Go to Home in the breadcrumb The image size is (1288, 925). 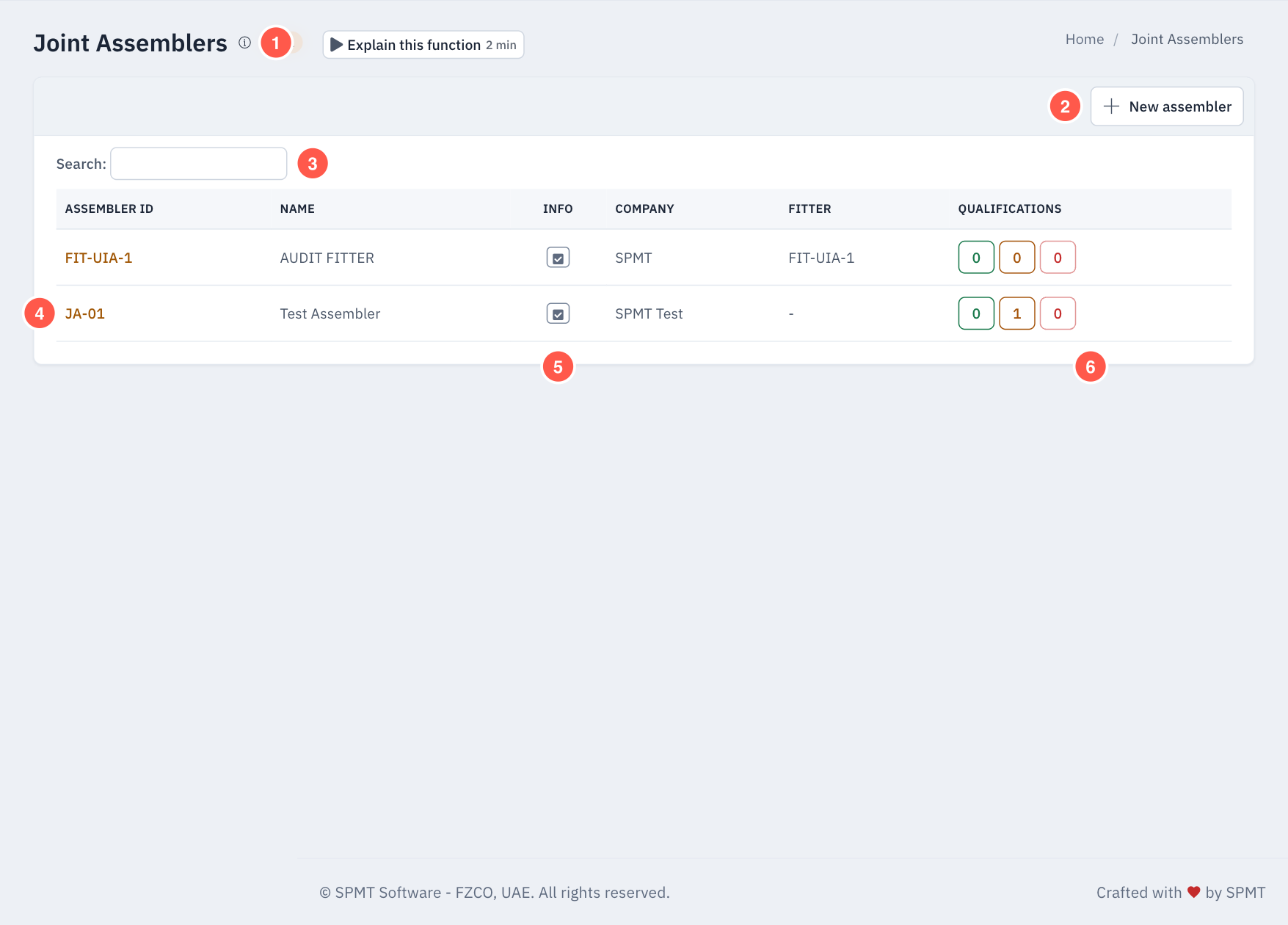(x=1085, y=40)
